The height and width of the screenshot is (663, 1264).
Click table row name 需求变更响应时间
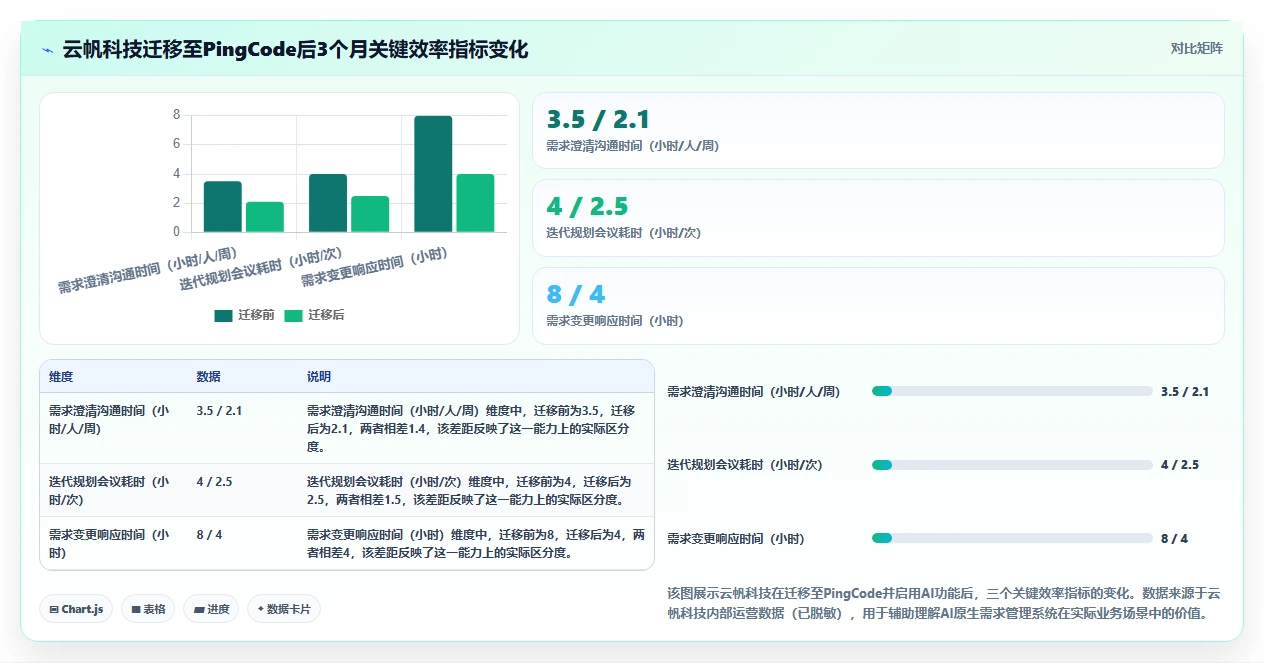[109, 543]
